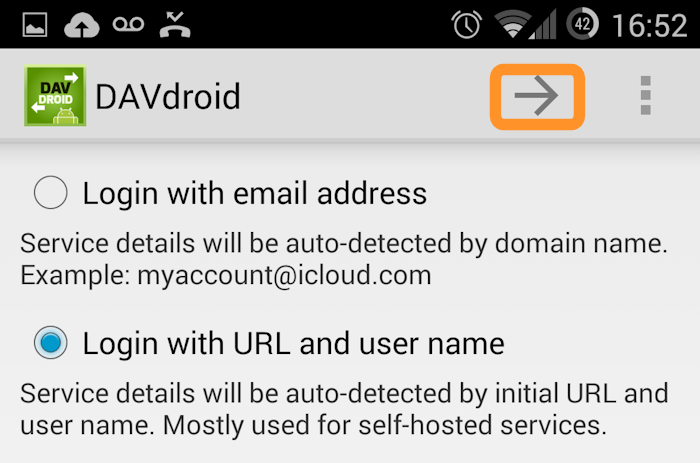Viewport: 700px width, 463px height.
Task: Select the Login with email address radio button
Action: pyautogui.click(x=50, y=192)
